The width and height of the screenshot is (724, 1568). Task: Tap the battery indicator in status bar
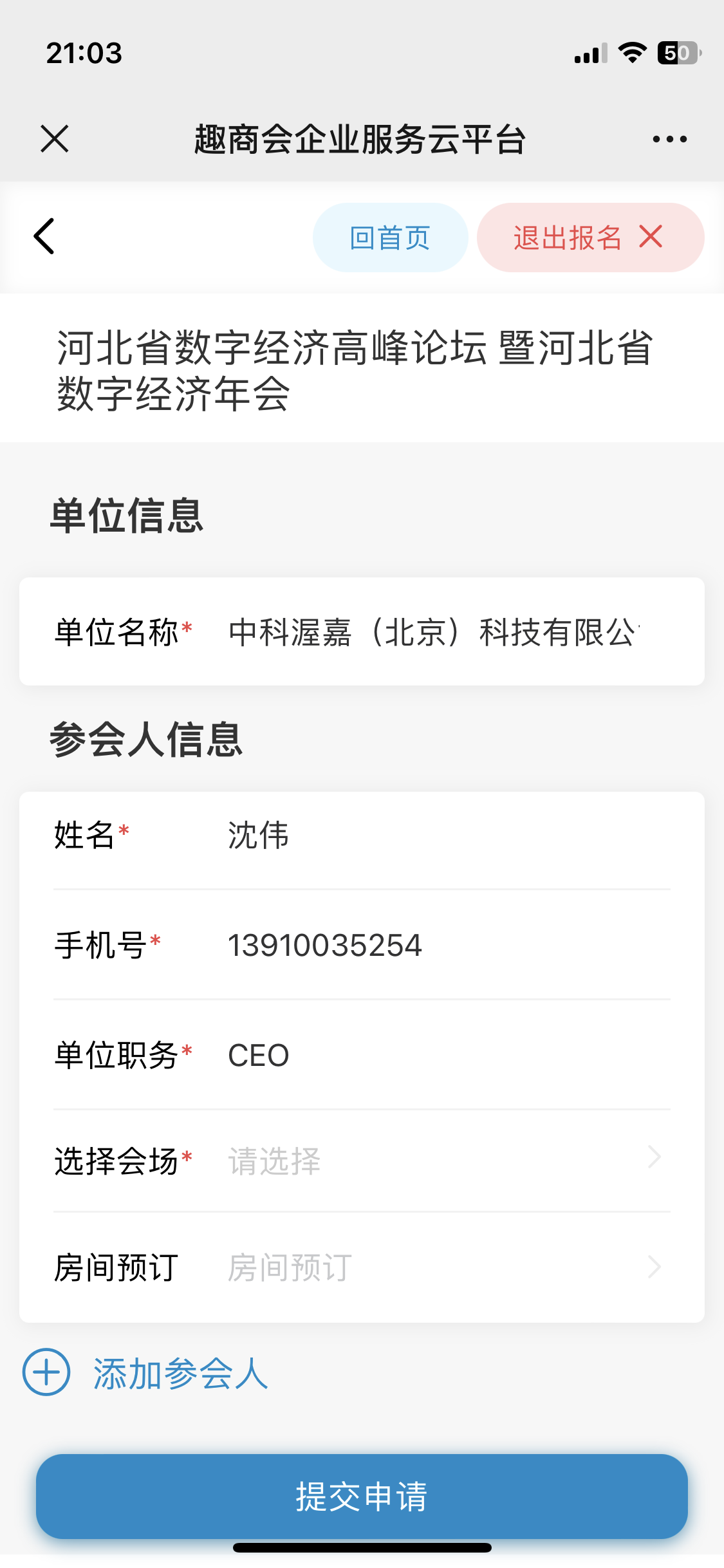point(678,53)
